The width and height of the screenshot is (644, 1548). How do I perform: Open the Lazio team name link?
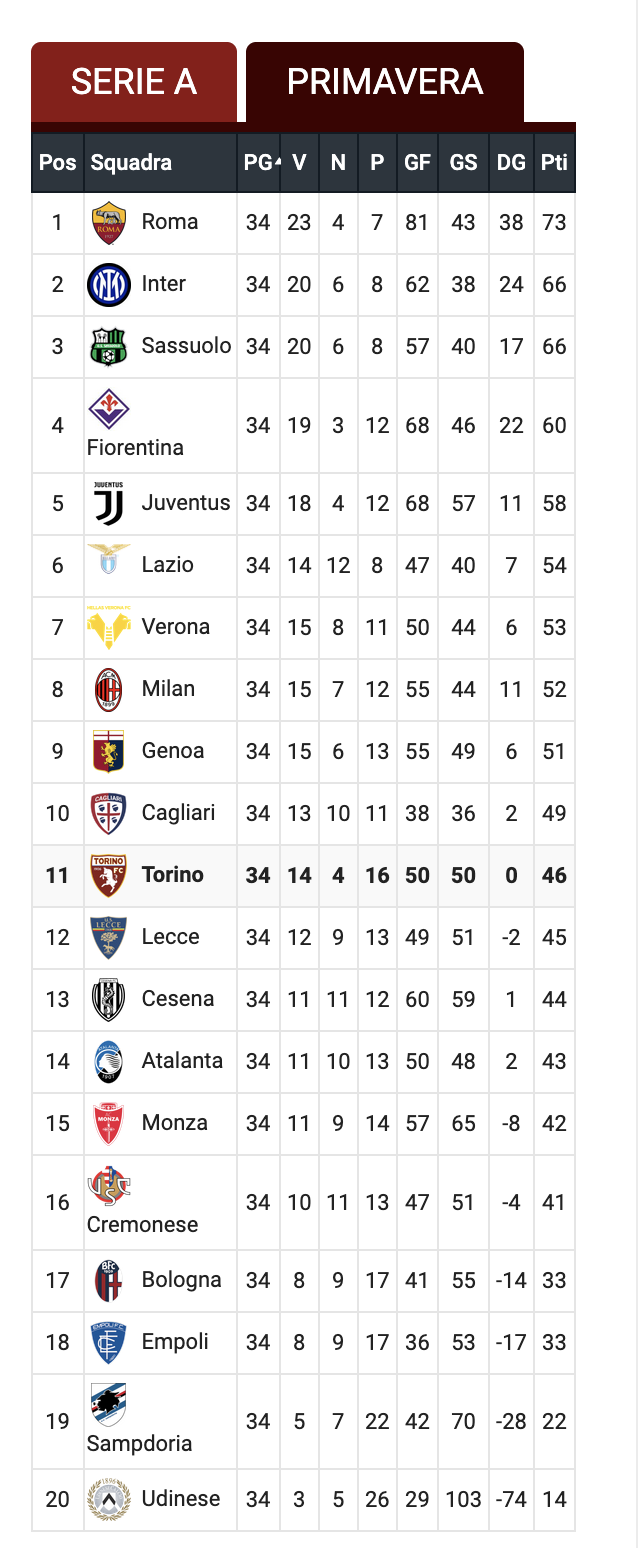point(167,565)
